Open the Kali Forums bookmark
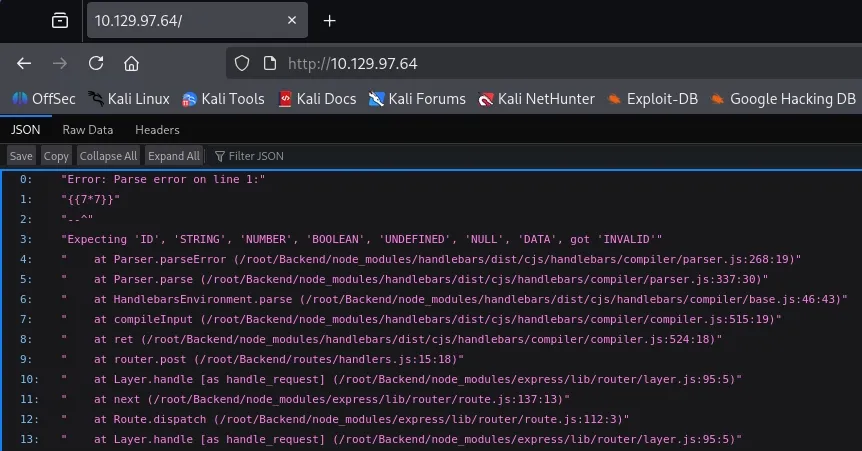Viewport: 862px width, 451px height. pyautogui.click(x=417, y=99)
